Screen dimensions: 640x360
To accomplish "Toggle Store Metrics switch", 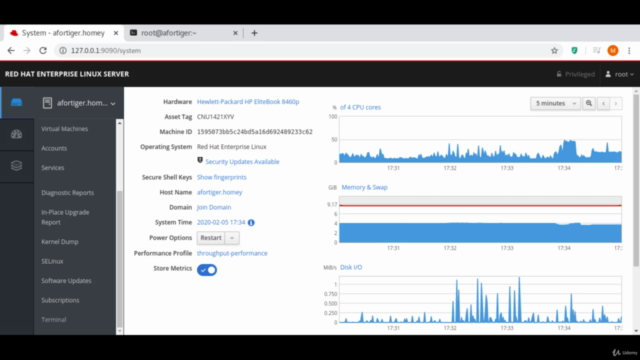I will (x=207, y=270).
